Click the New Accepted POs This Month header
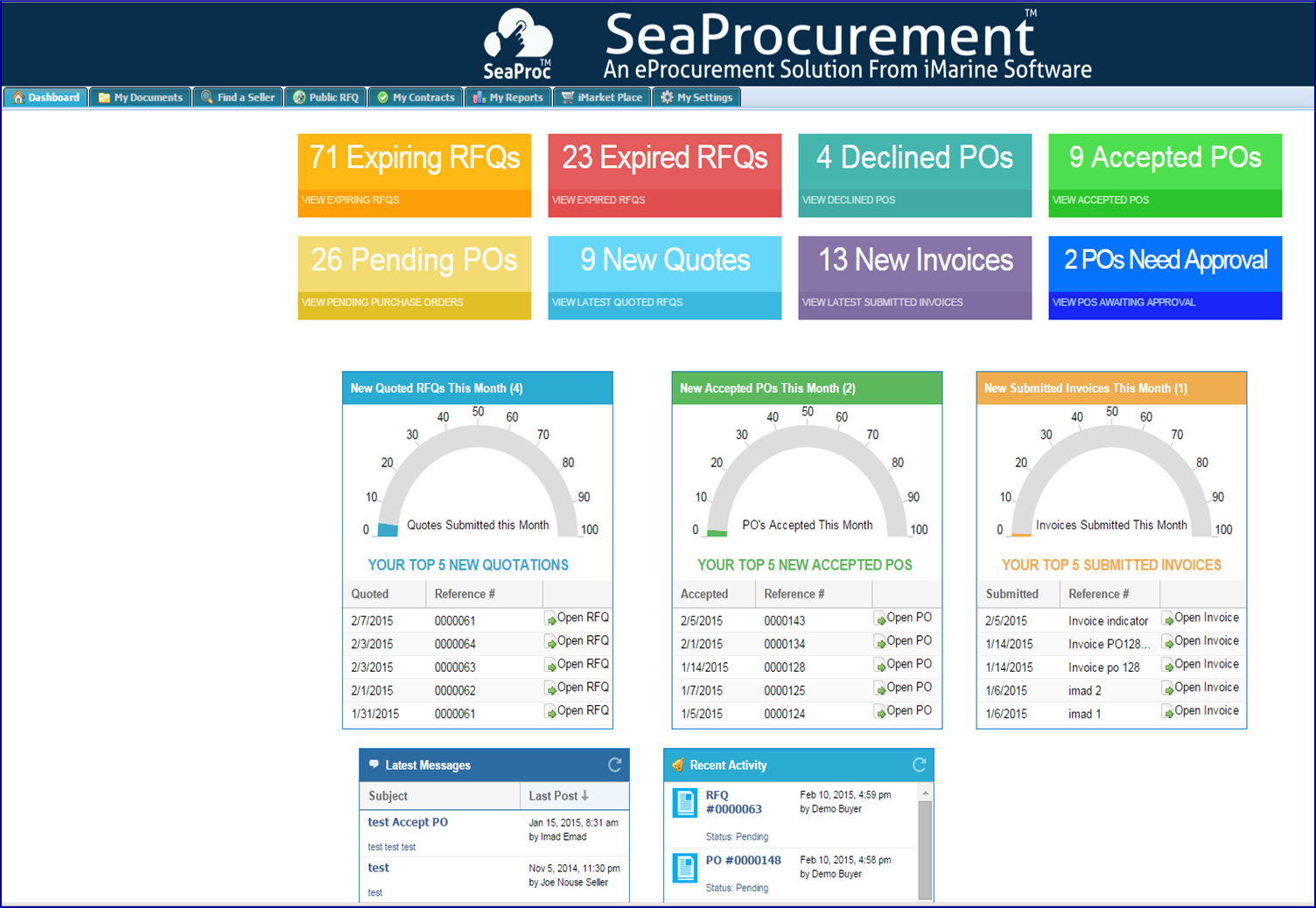Screen dimensions: 1316x908 coord(808,388)
